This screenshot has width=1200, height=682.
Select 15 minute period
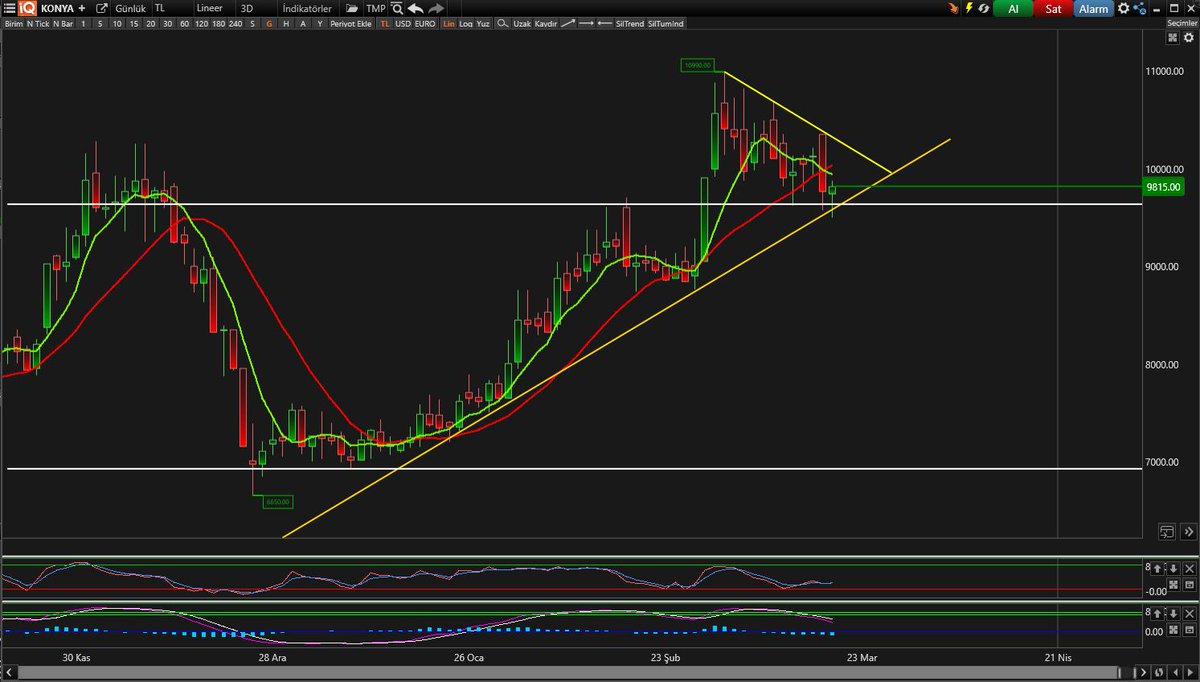coord(133,22)
